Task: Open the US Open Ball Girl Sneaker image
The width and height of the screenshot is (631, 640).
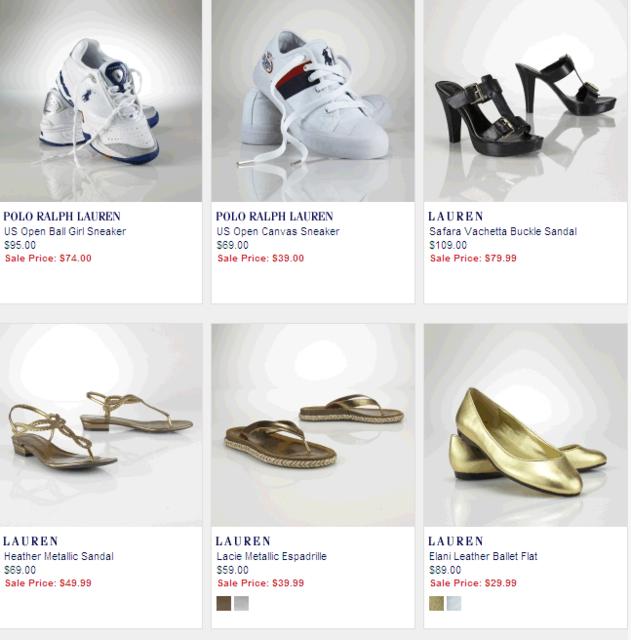Action: (101, 101)
